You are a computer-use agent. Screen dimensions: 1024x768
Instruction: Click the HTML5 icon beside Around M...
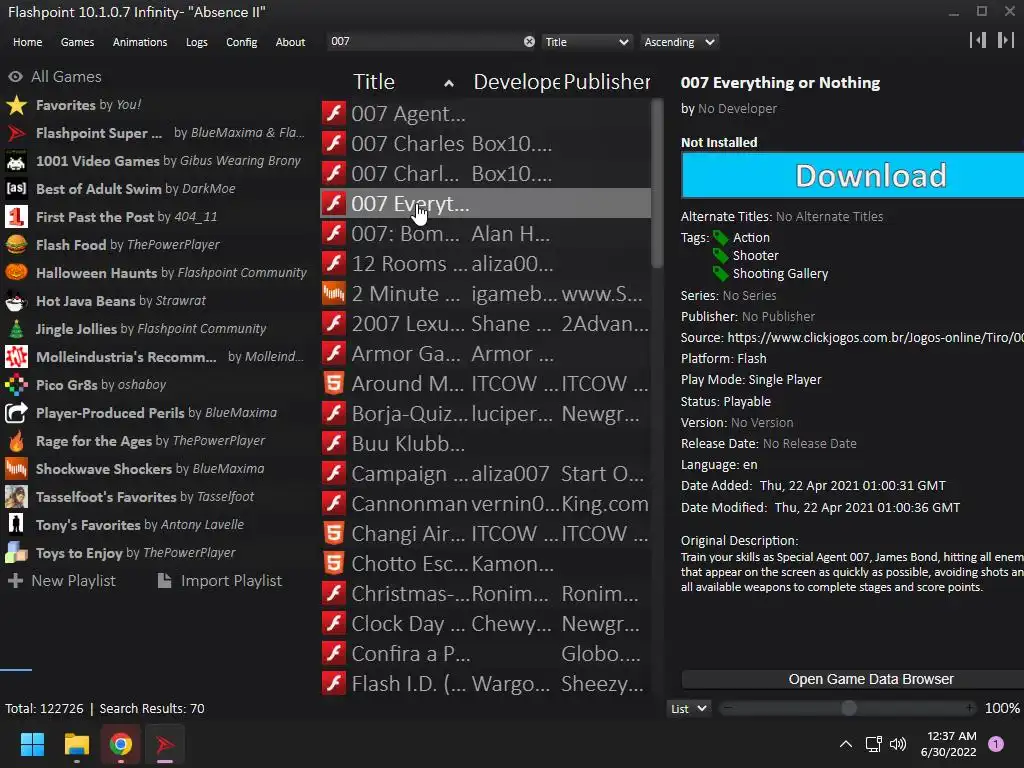pos(334,383)
